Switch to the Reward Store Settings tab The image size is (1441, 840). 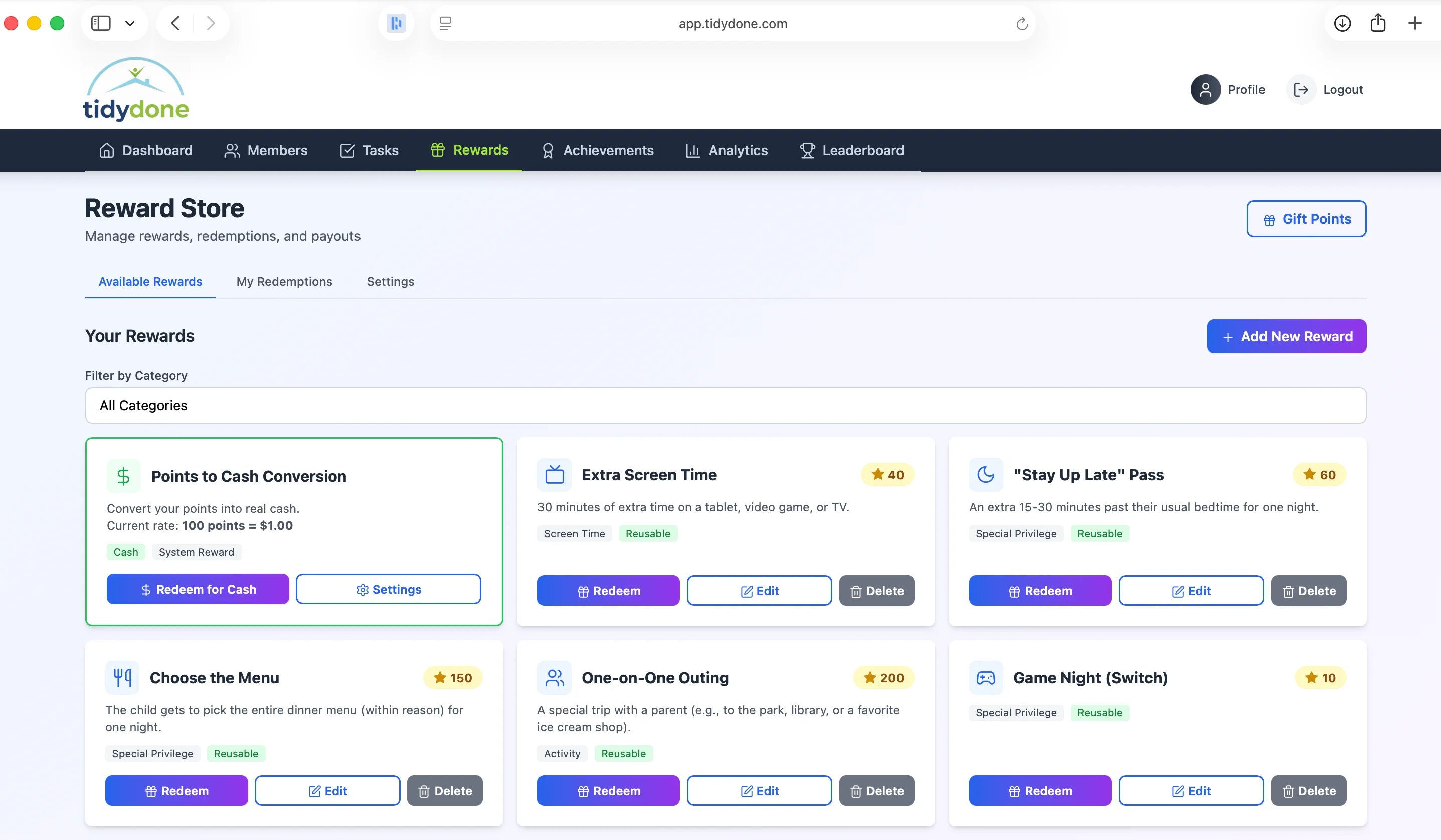[x=391, y=281]
